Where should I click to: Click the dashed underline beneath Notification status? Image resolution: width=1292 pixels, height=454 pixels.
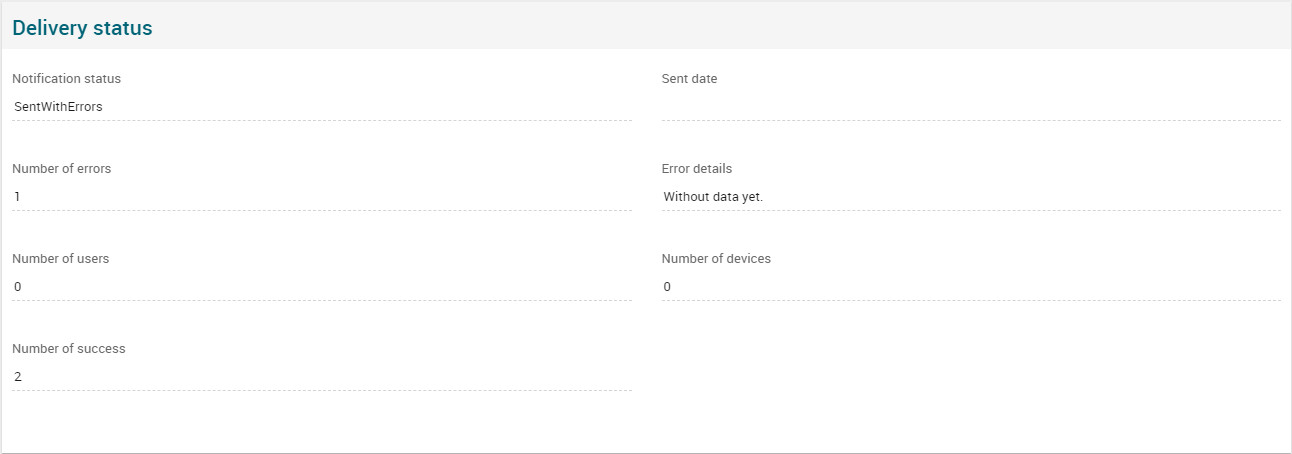coord(320,120)
